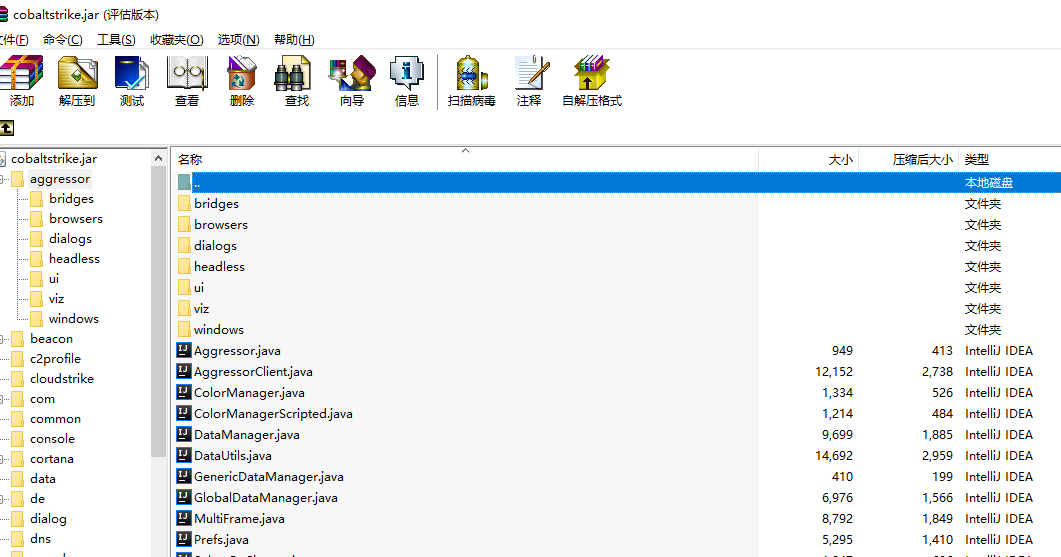The image size is (1061, 557).
Task: Click the packed size value 2,959
Action: (x=937, y=455)
